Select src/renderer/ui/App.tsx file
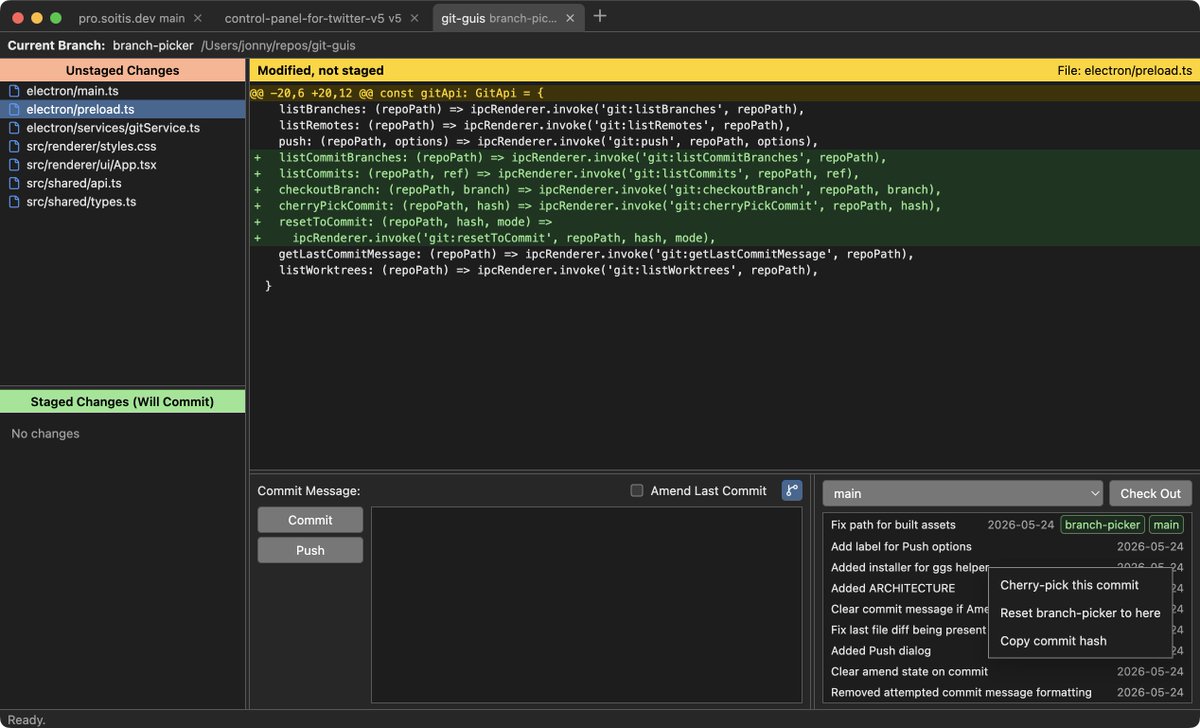The width and height of the screenshot is (1200, 728). click(122, 165)
